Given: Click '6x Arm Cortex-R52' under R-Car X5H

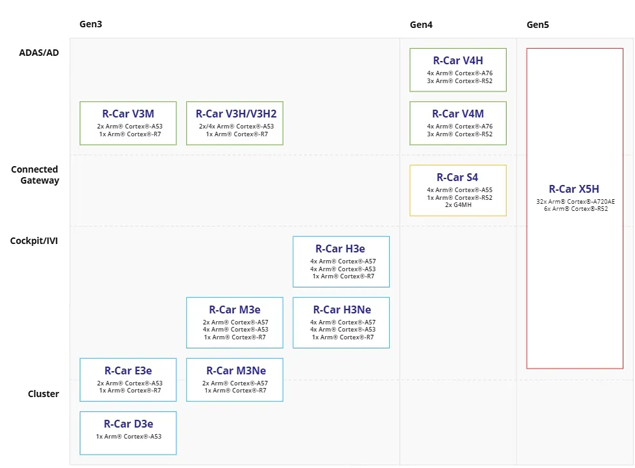Looking at the screenshot, I should [575, 208].
